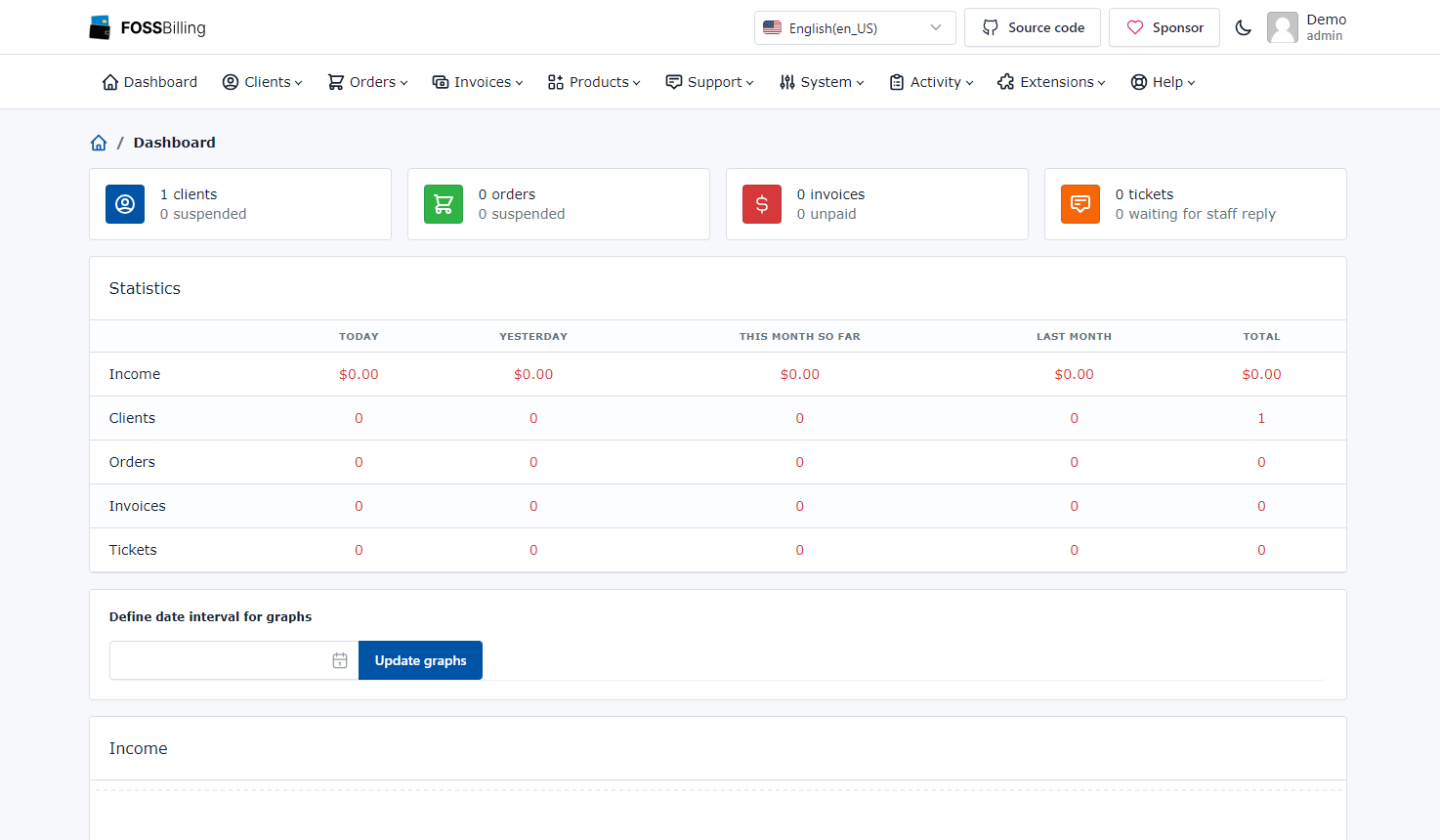Click the Dashboard house icon in navbar
Viewport: 1440px width, 840px height.
(110, 82)
